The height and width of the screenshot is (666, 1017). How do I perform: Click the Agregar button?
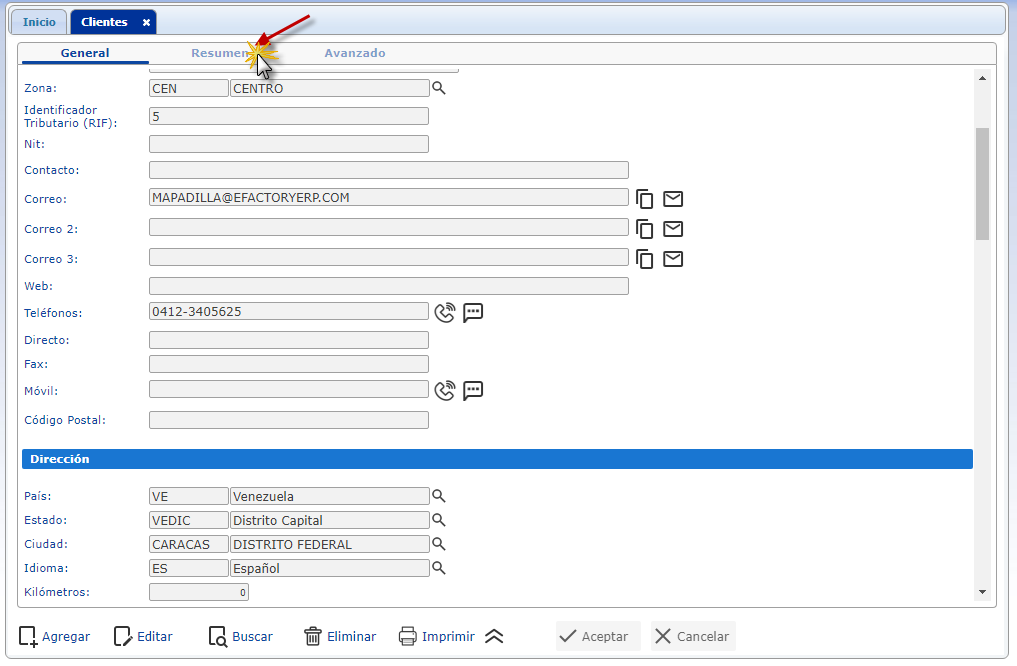pos(54,636)
